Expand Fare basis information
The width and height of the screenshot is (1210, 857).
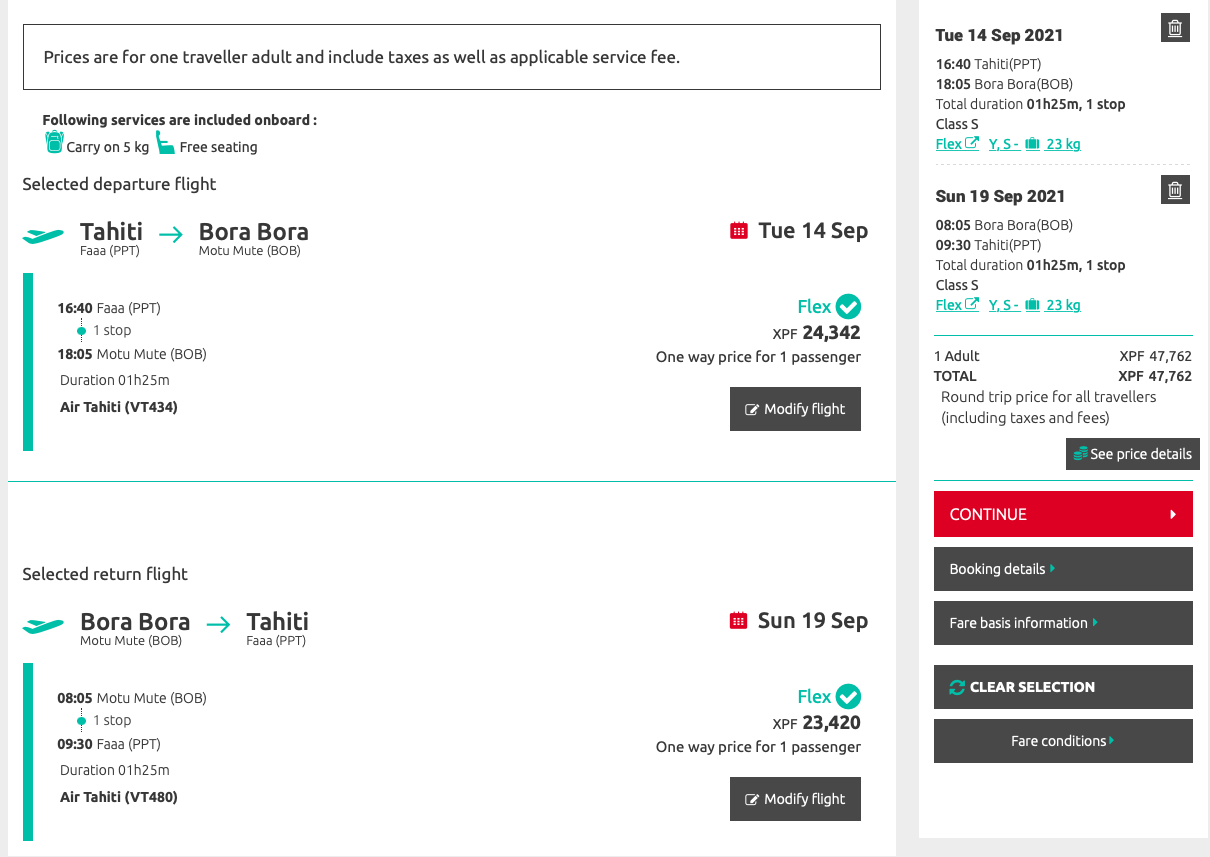click(1063, 623)
